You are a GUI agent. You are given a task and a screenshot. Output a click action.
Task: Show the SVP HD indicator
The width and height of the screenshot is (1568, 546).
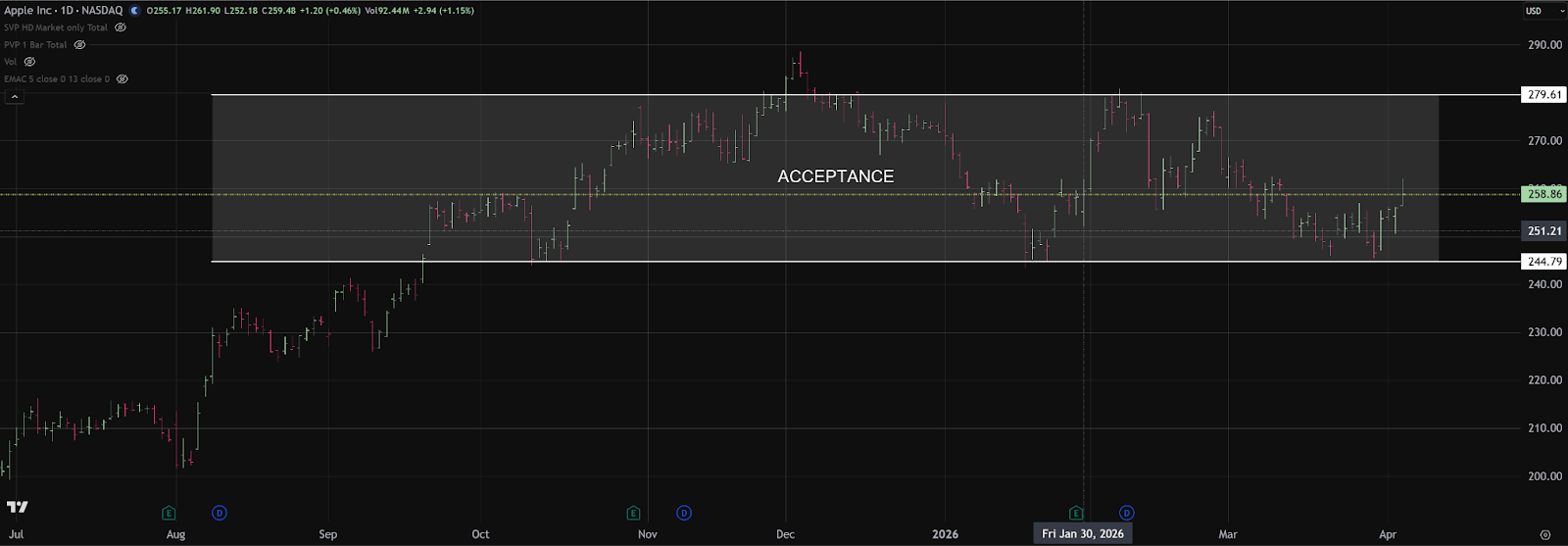point(121,27)
